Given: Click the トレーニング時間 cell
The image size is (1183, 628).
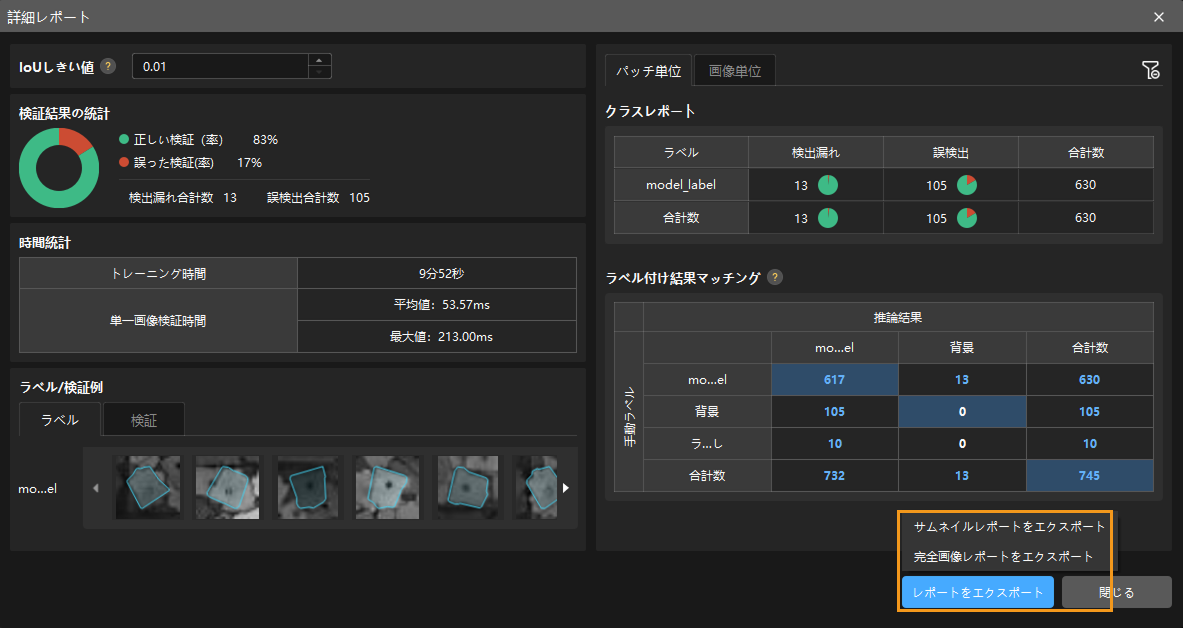Looking at the screenshot, I should click(158, 273).
